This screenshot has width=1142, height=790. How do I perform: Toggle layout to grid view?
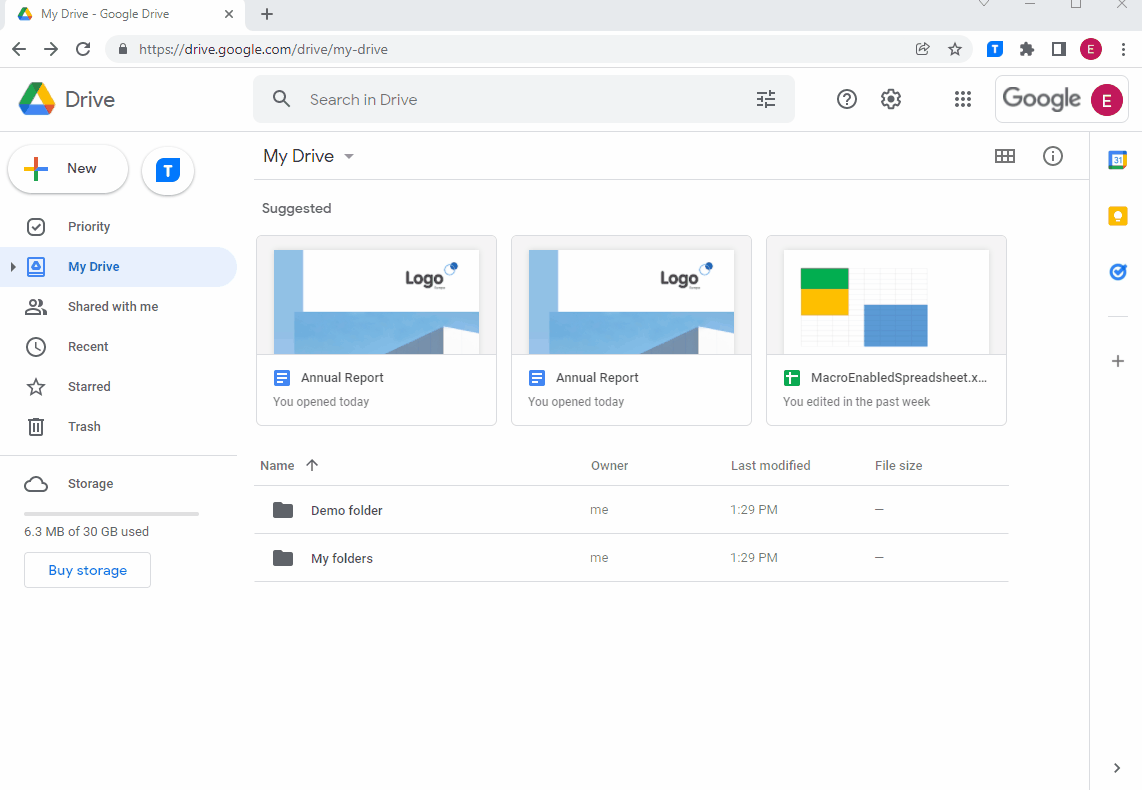point(1005,156)
